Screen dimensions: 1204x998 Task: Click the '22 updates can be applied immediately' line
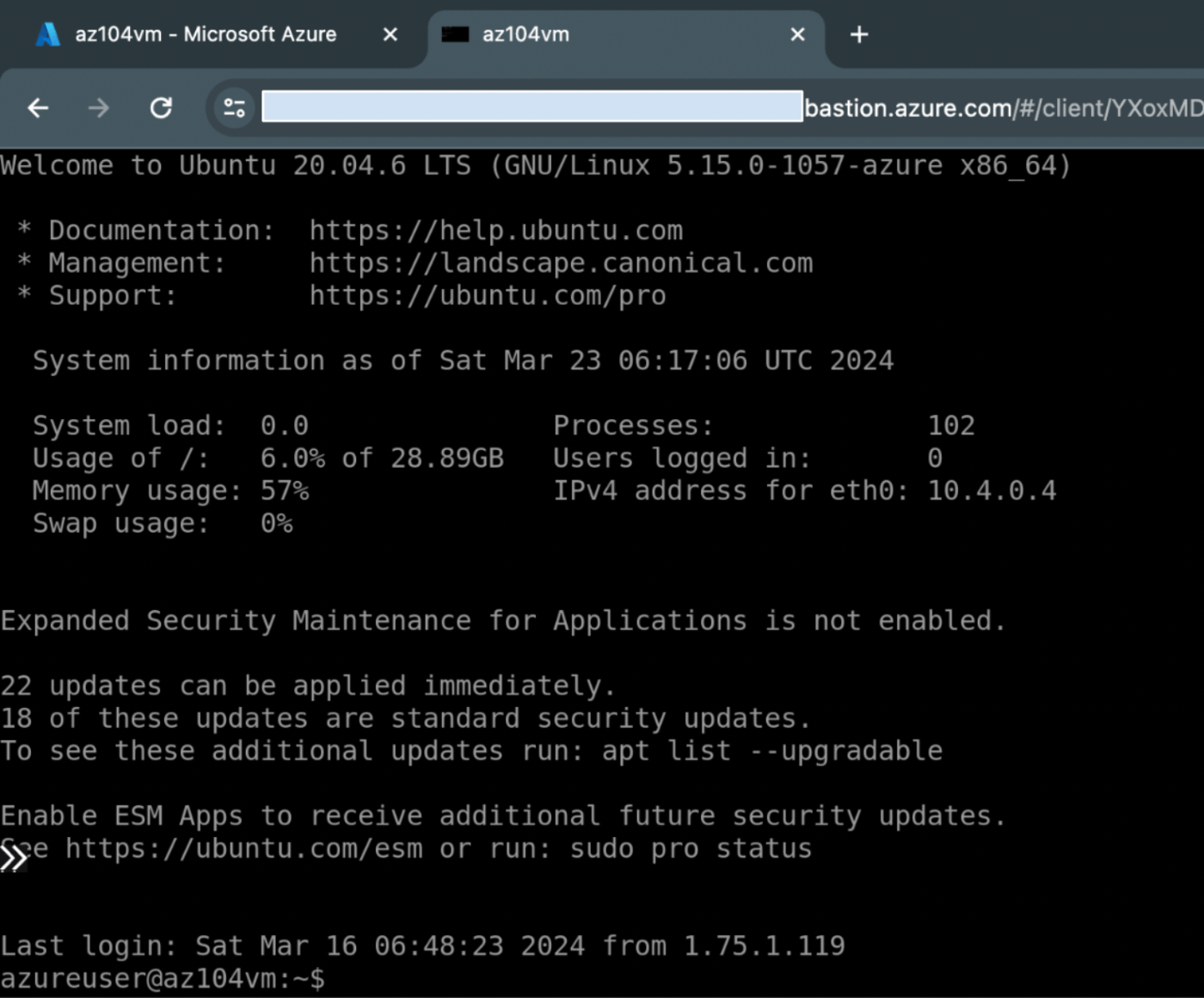pos(308,687)
